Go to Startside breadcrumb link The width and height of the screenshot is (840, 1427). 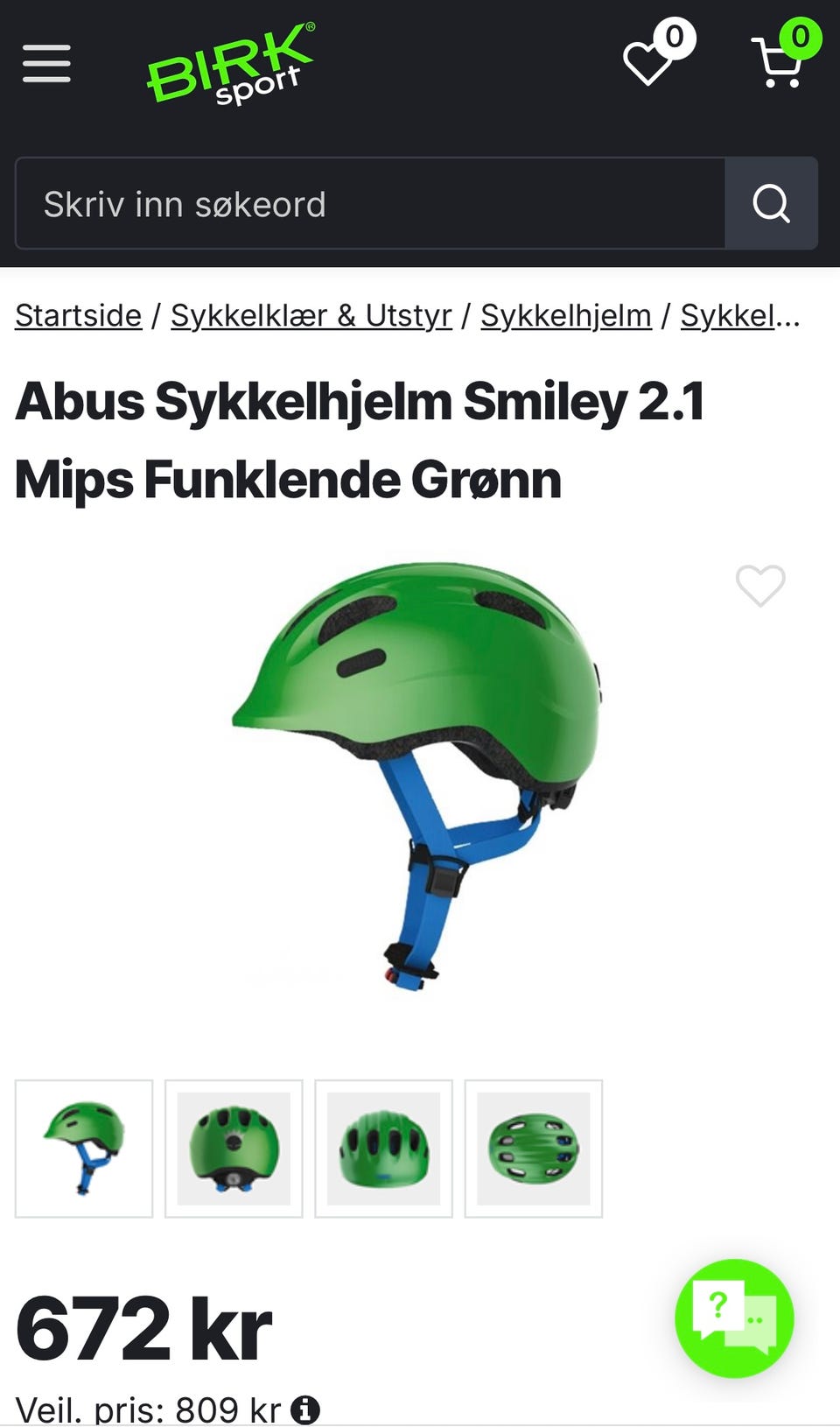click(79, 315)
